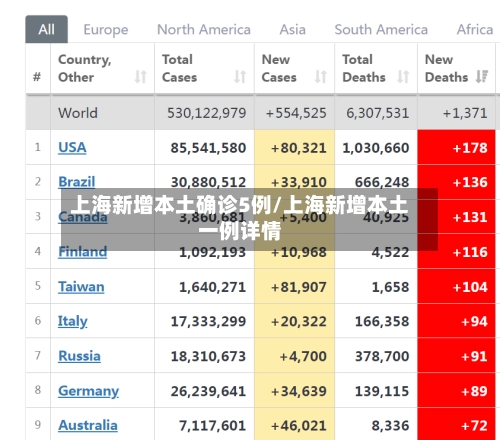
Task: Select USA new cases +80,321
Action: pos(299,148)
